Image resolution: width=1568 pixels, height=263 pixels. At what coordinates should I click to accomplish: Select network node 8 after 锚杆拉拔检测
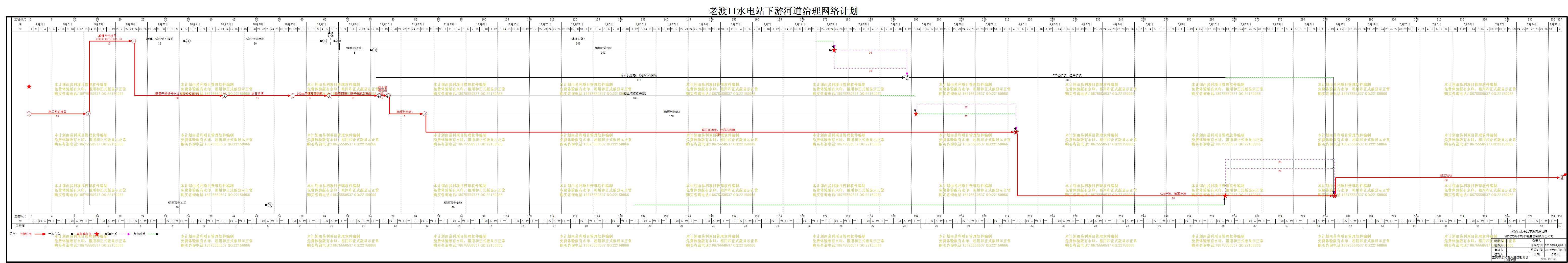(324, 41)
